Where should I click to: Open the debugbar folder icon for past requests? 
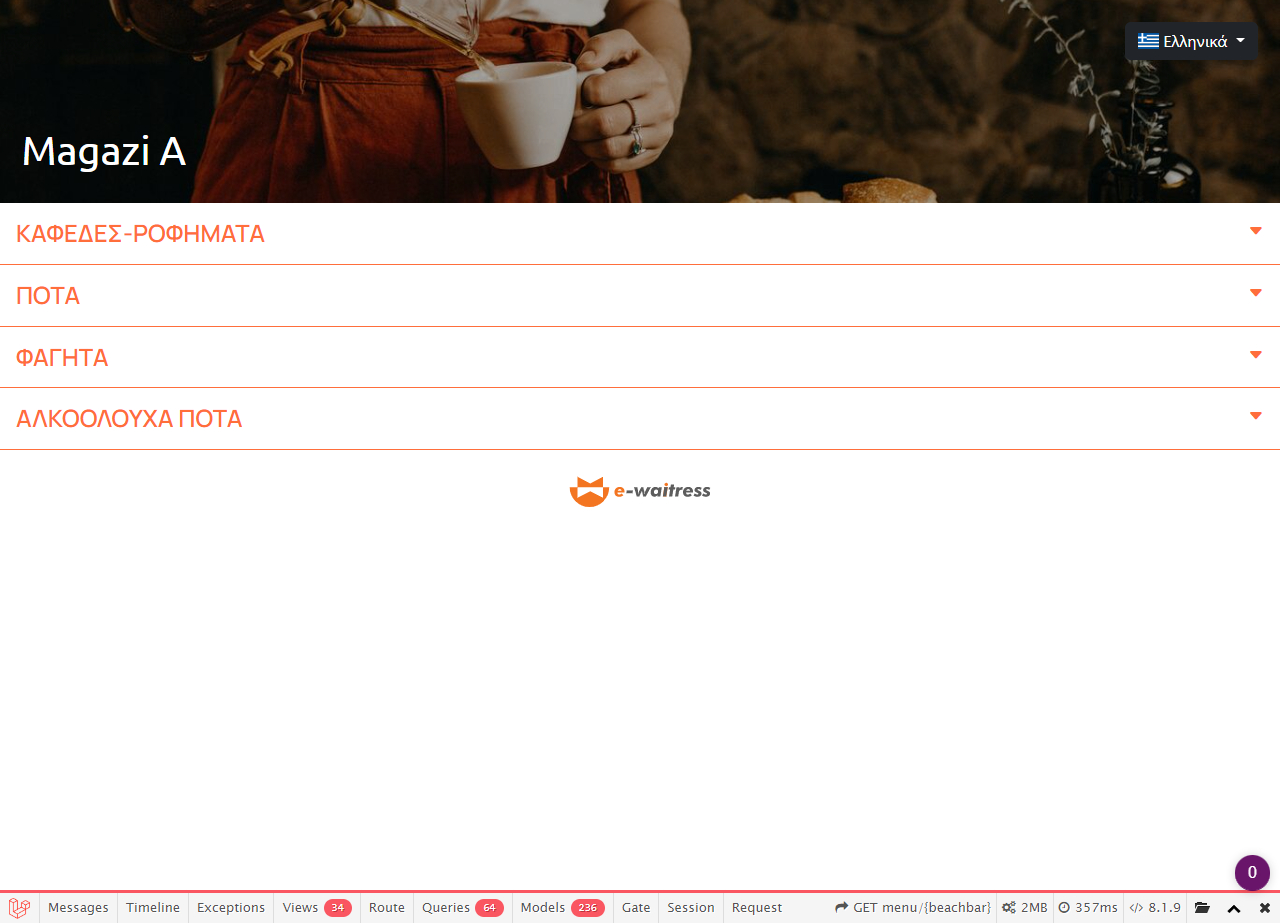click(x=1202, y=908)
